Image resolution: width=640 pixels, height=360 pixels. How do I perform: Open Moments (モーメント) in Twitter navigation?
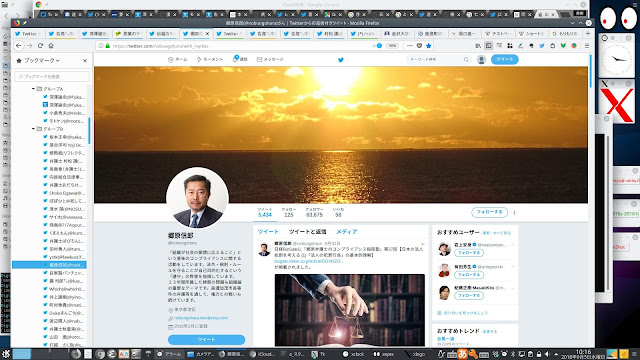210,60
